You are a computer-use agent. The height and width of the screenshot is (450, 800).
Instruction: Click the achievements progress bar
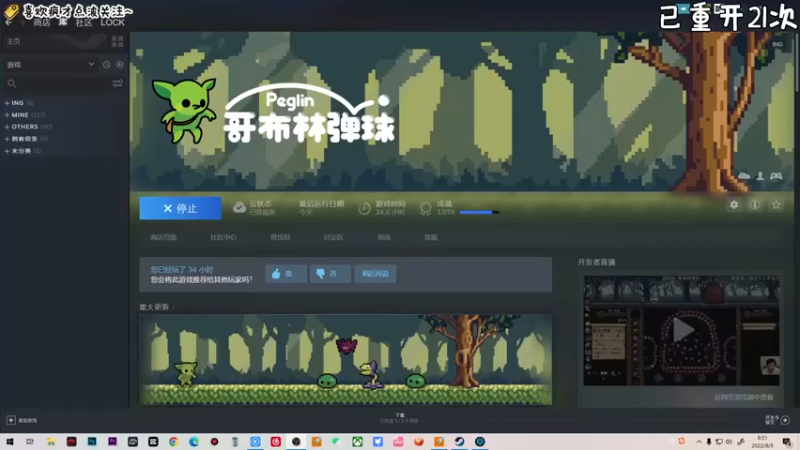tap(479, 212)
